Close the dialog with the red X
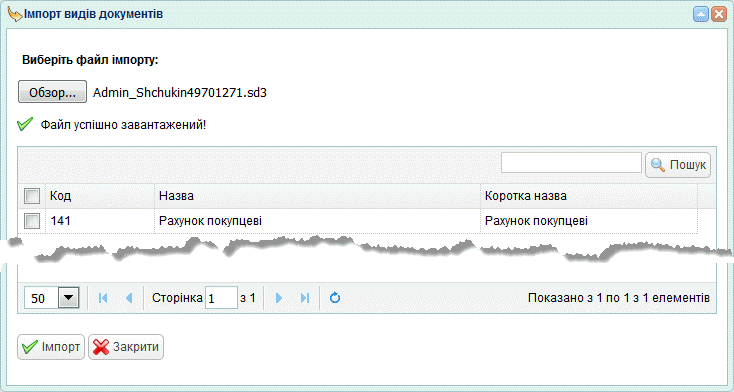 click(719, 14)
